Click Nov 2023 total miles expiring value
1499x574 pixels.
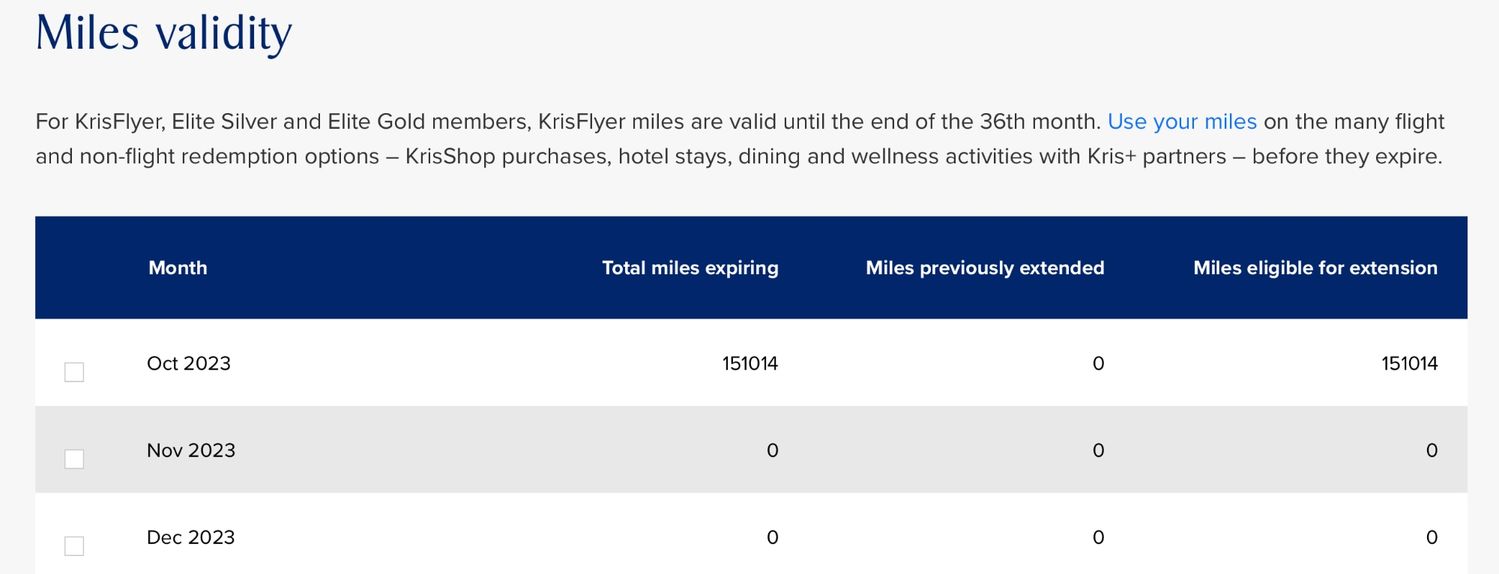click(x=772, y=450)
